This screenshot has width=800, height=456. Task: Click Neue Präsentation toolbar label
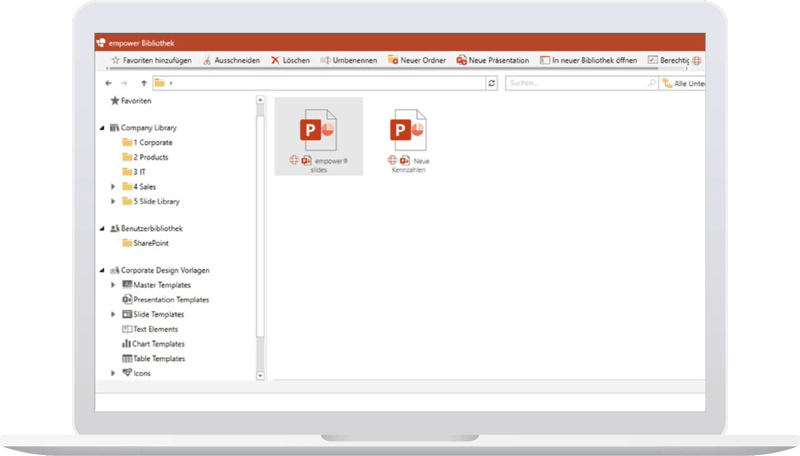tap(499, 60)
